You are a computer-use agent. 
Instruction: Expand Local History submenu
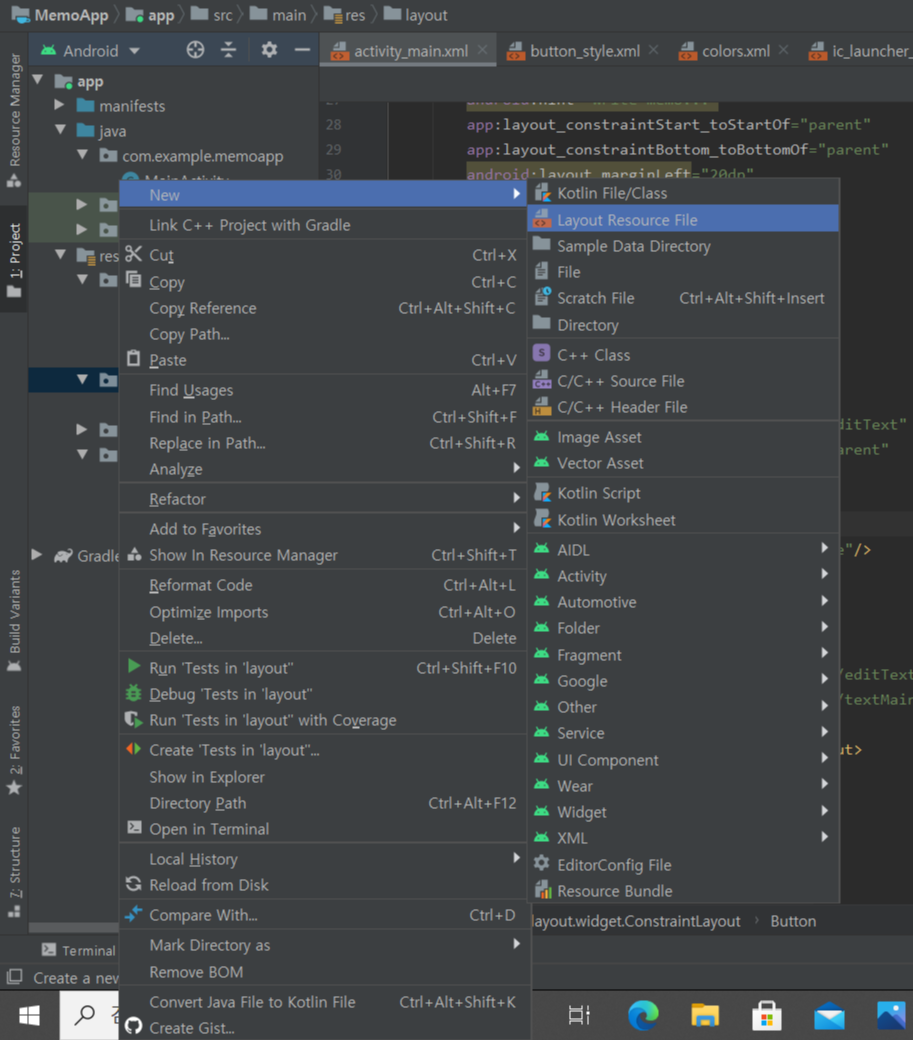point(323,859)
